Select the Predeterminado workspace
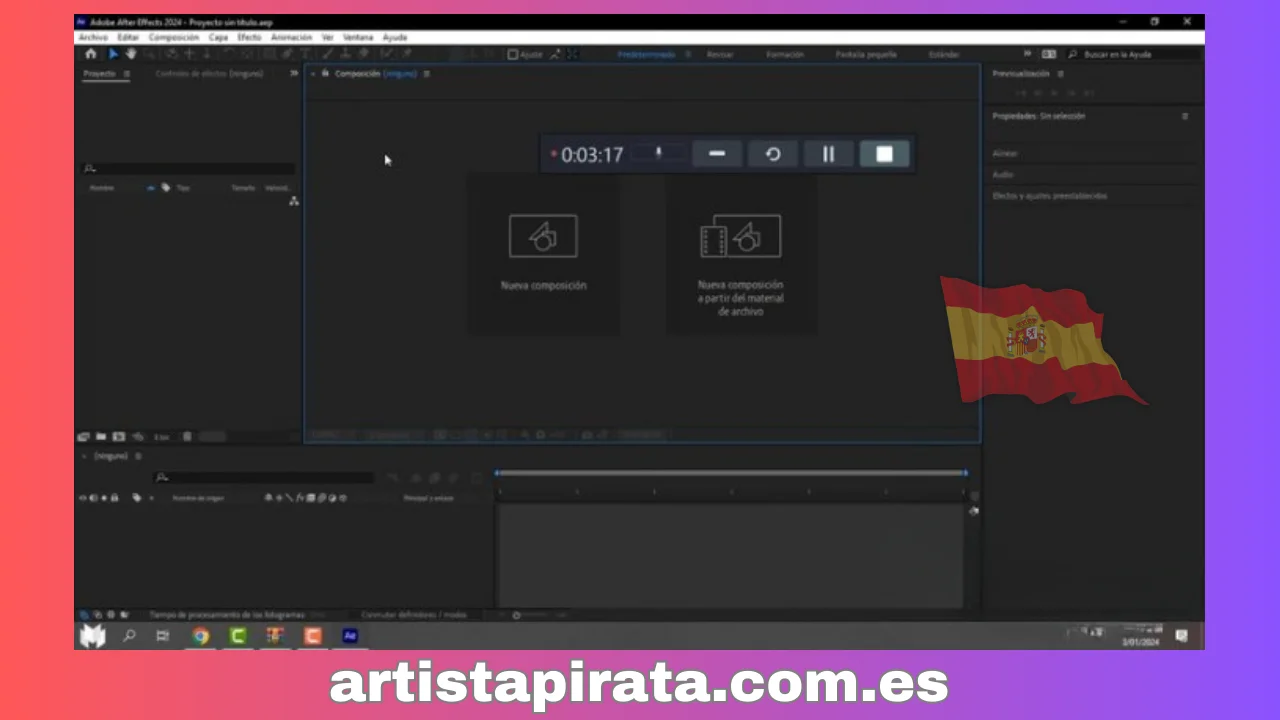The width and height of the screenshot is (1280, 720). pyautogui.click(x=647, y=54)
